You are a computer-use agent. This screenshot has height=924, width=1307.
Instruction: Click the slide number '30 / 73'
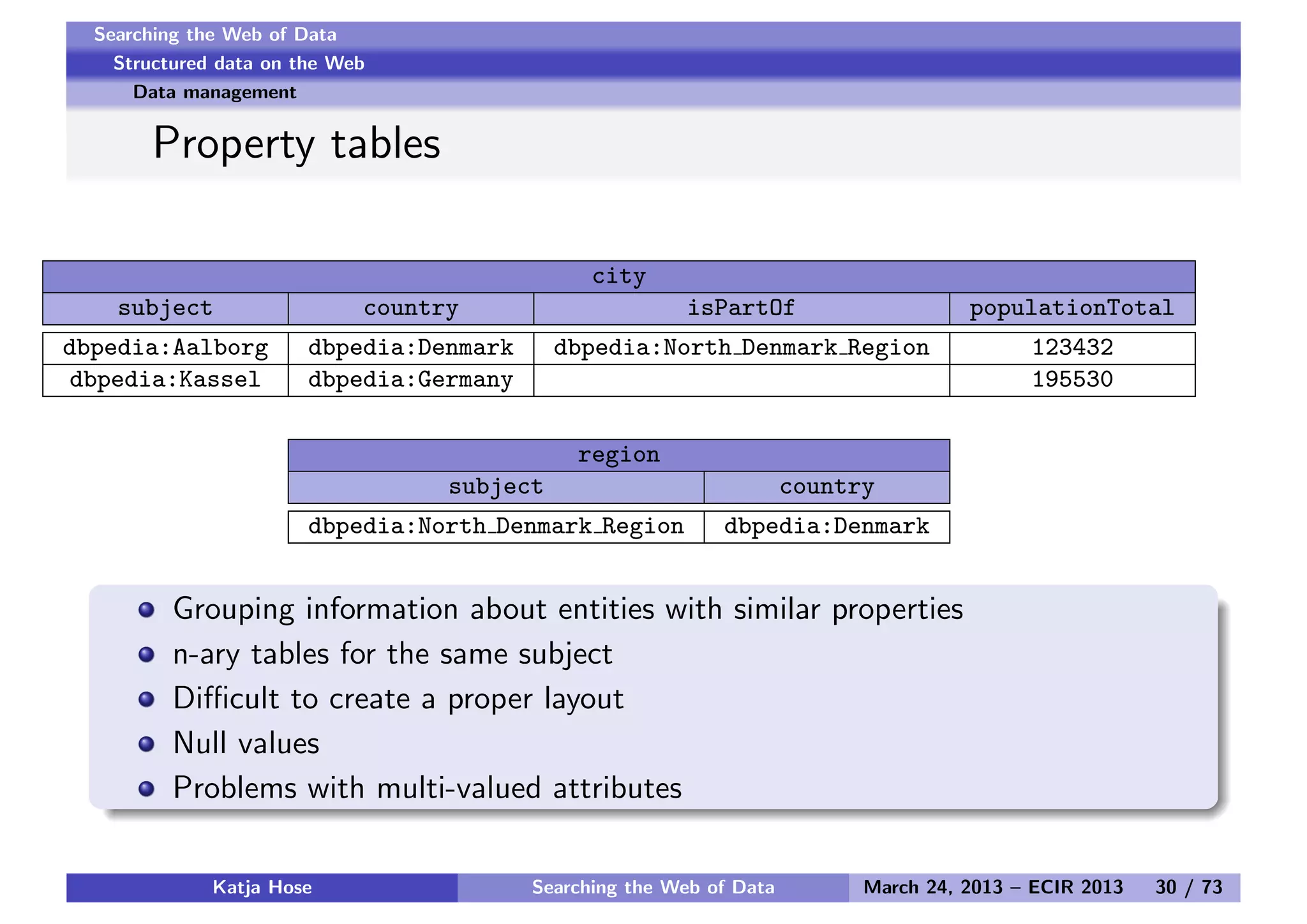(1189, 888)
